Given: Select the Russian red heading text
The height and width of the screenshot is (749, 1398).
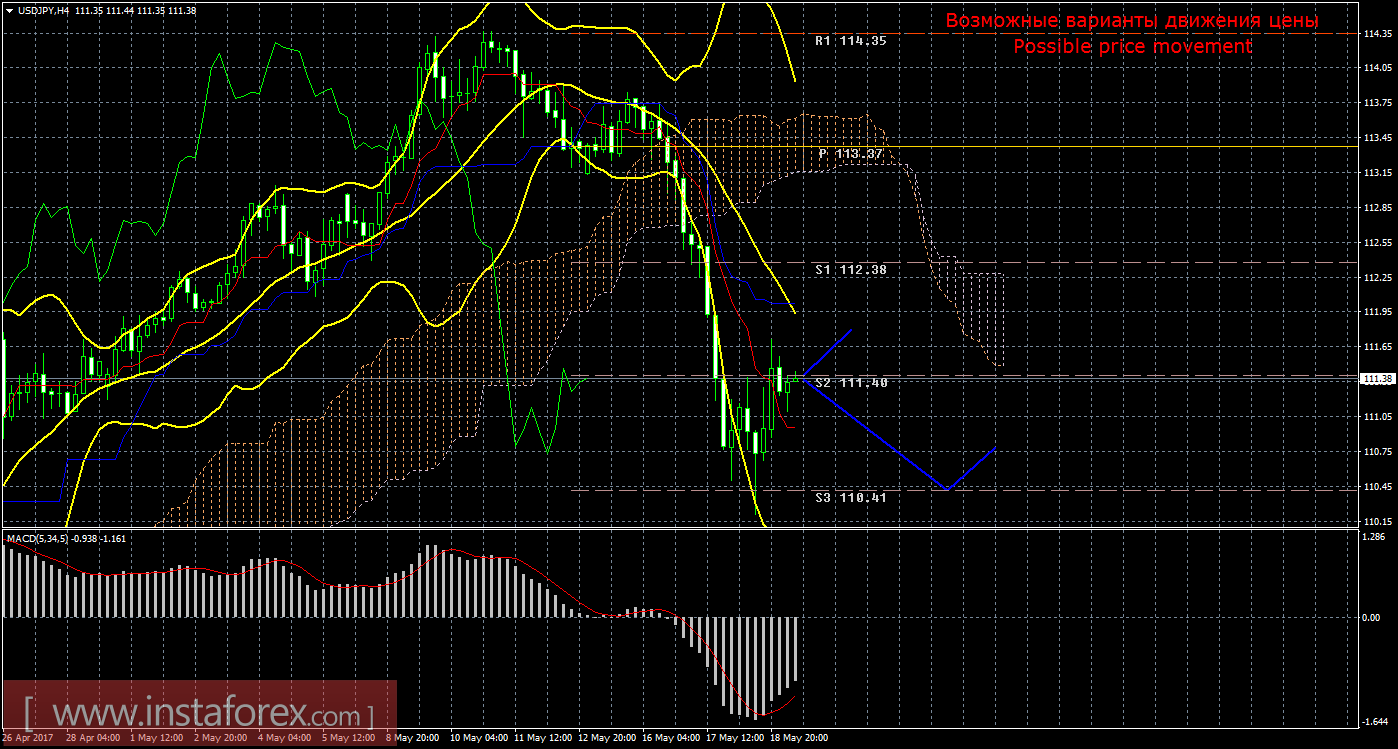Looking at the screenshot, I should point(1132,21).
